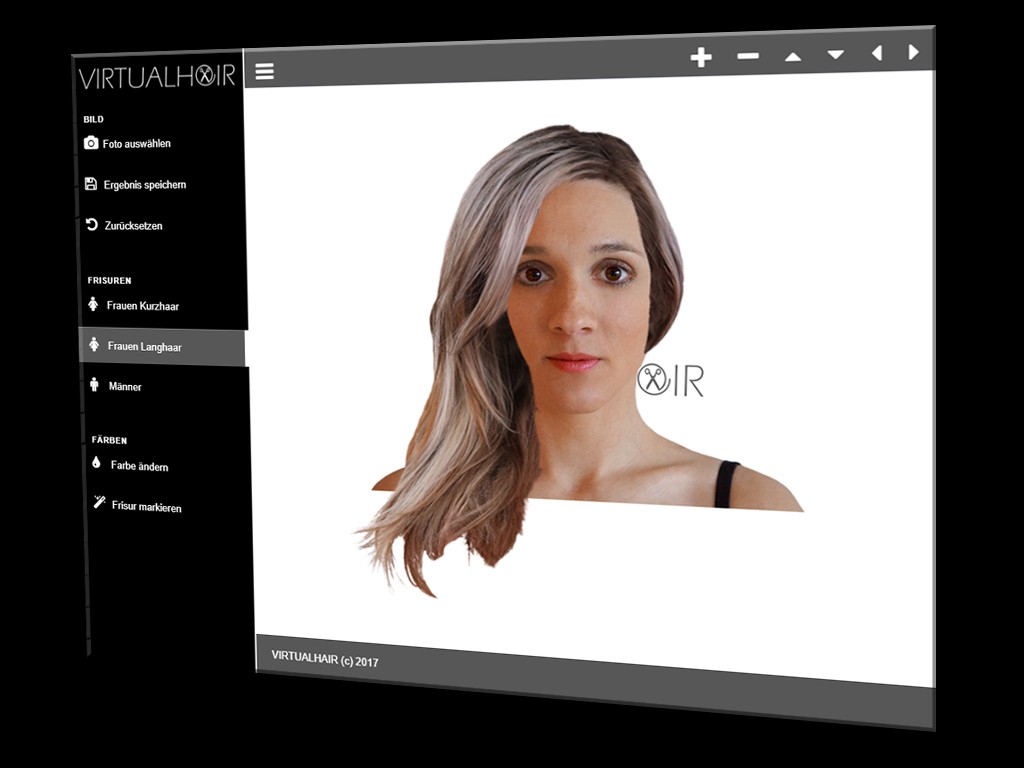Click the droplet icon for Farbe ändern
Image resolution: width=1024 pixels, height=768 pixels.
tap(96, 463)
